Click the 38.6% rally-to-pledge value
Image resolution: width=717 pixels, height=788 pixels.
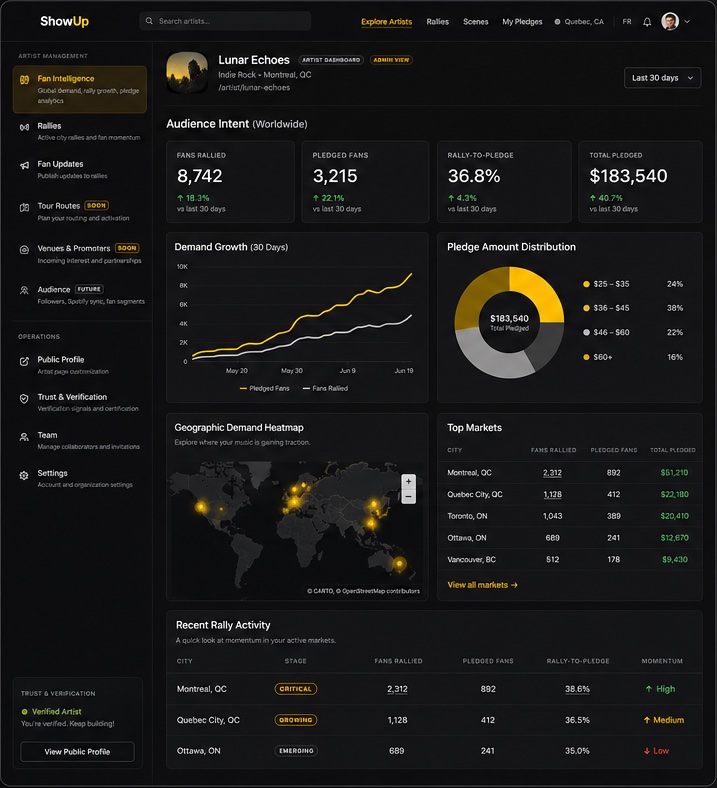(577, 689)
